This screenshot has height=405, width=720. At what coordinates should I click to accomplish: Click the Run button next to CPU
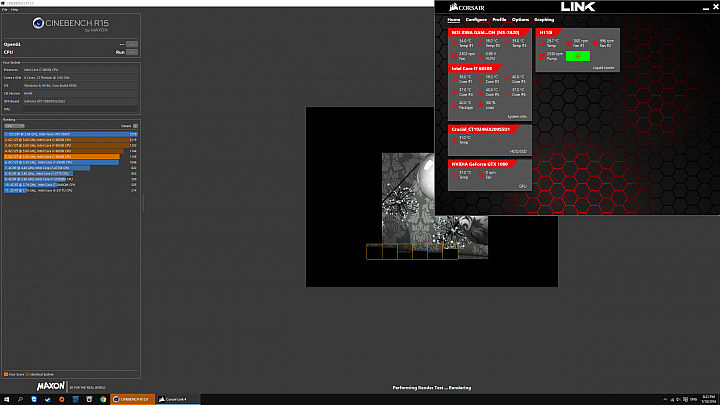click(x=132, y=52)
